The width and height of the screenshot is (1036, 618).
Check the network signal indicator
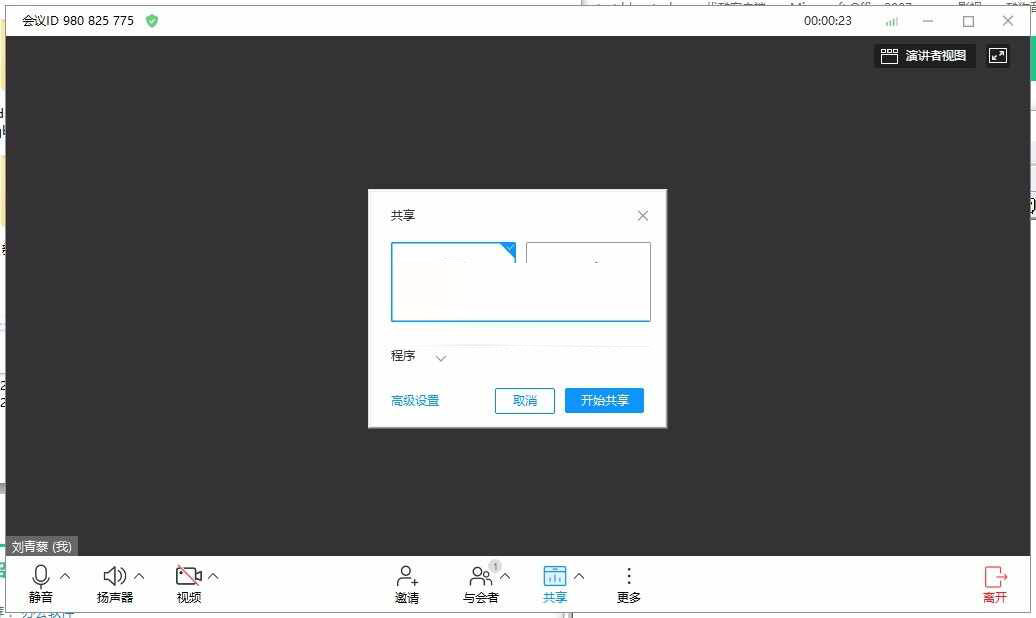[x=891, y=20]
